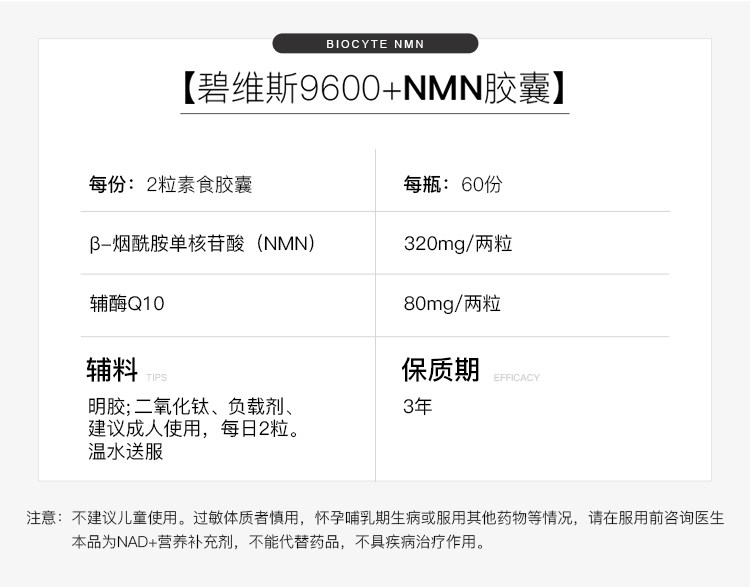Select the title 碧维斯9600+NMN胶囊
750x587 pixels.
tap(375, 88)
